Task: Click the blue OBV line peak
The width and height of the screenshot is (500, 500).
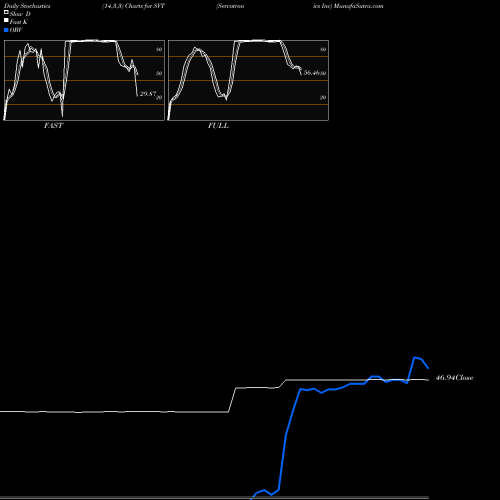Action: click(415, 357)
